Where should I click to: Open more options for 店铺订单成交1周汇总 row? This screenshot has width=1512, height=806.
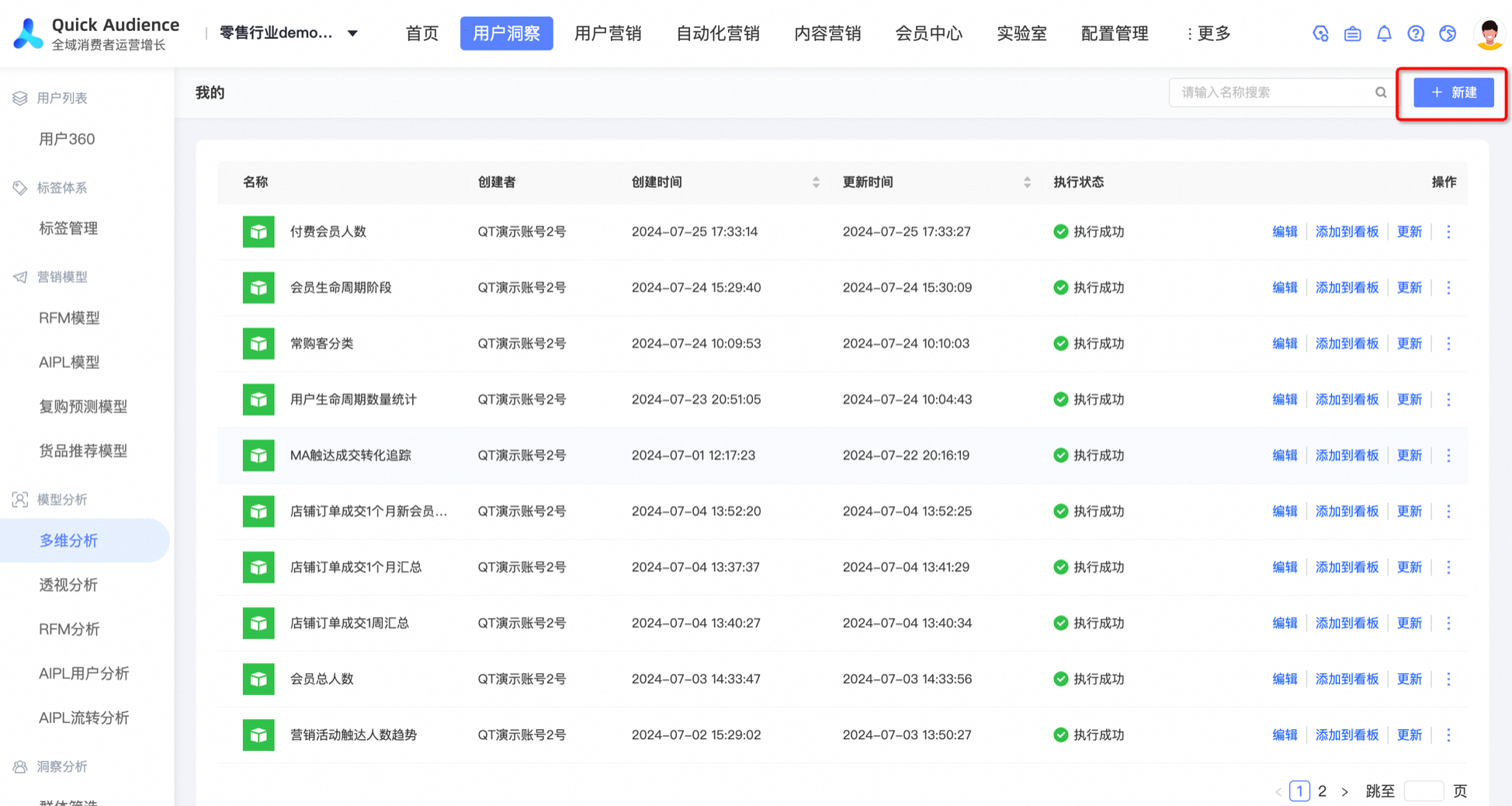[1448, 623]
